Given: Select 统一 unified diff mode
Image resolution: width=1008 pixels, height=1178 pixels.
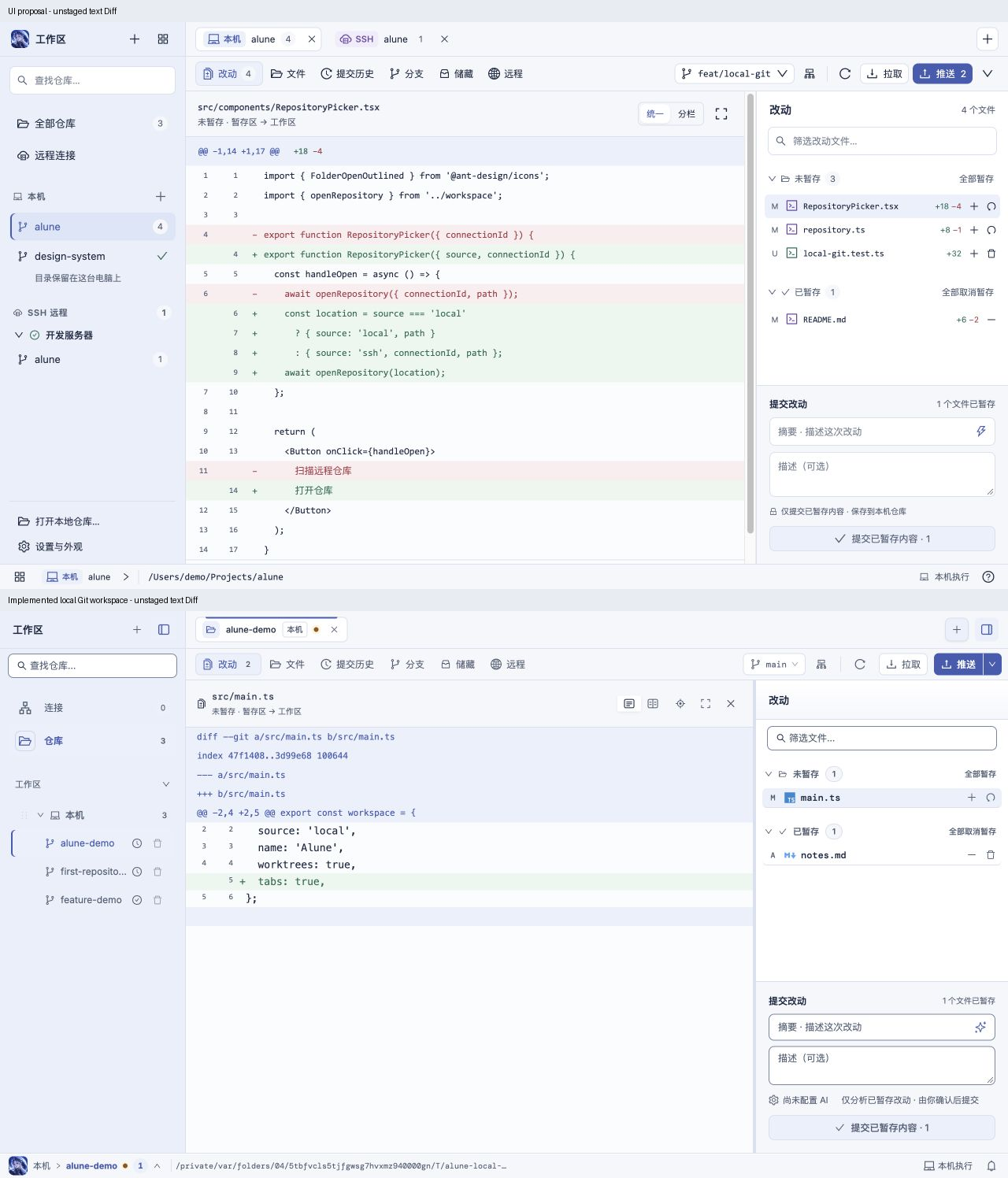Looking at the screenshot, I should [655, 114].
